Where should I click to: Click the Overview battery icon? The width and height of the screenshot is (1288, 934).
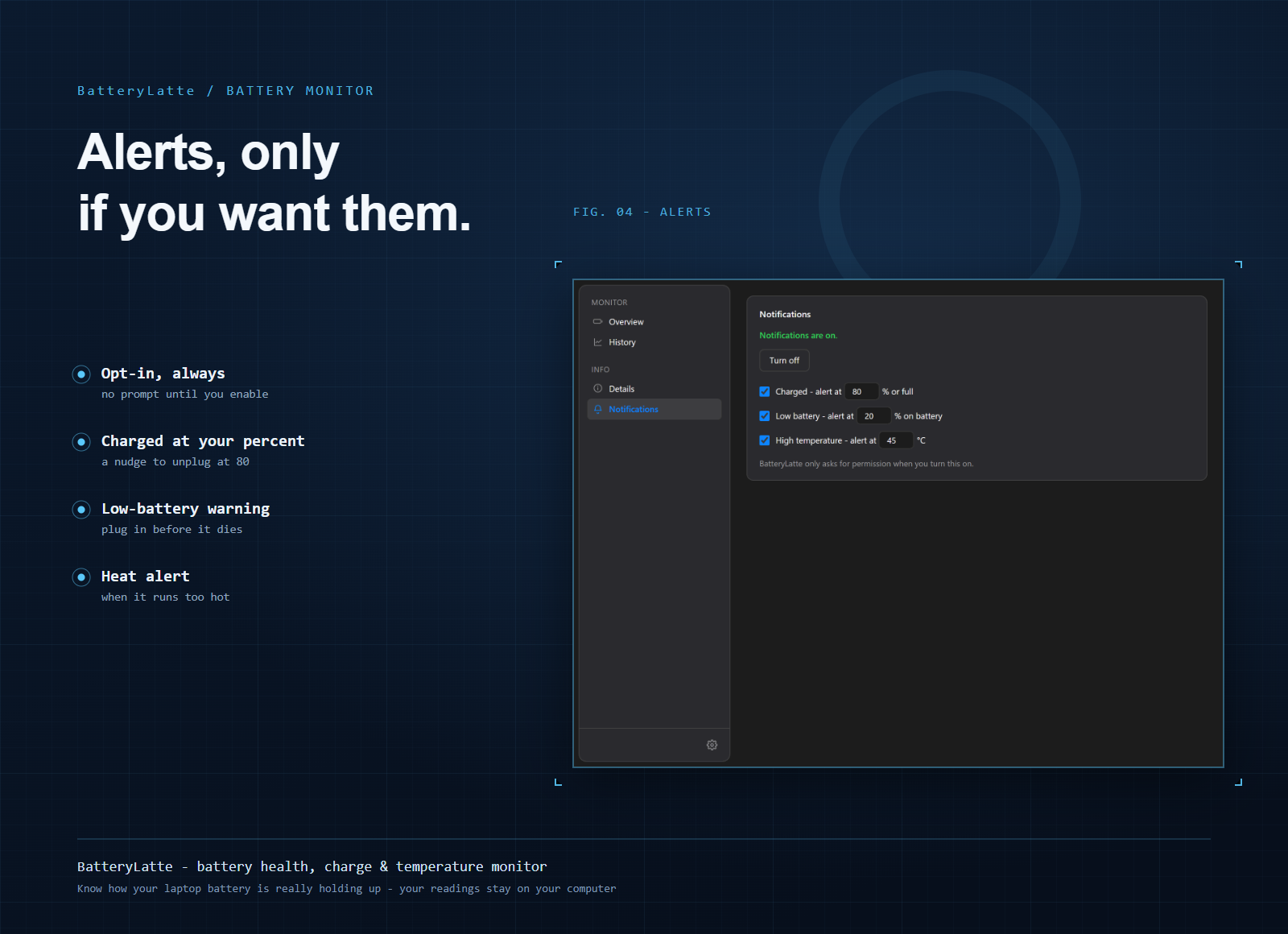(597, 321)
